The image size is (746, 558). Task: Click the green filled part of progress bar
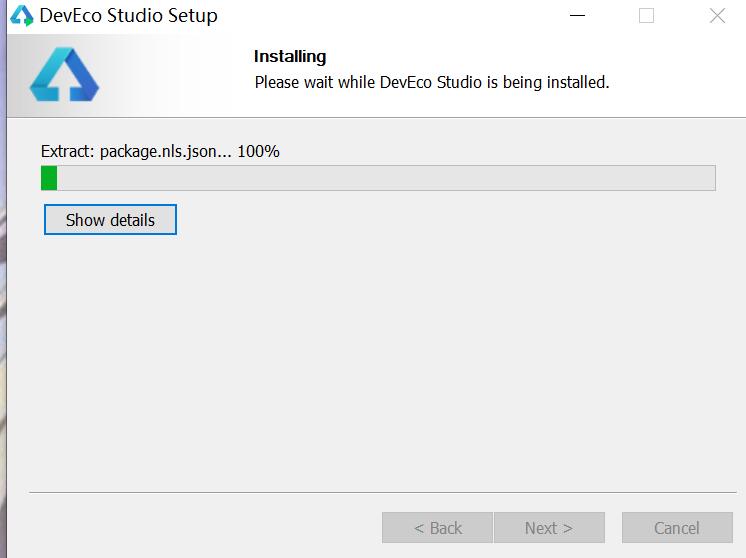(x=49, y=178)
